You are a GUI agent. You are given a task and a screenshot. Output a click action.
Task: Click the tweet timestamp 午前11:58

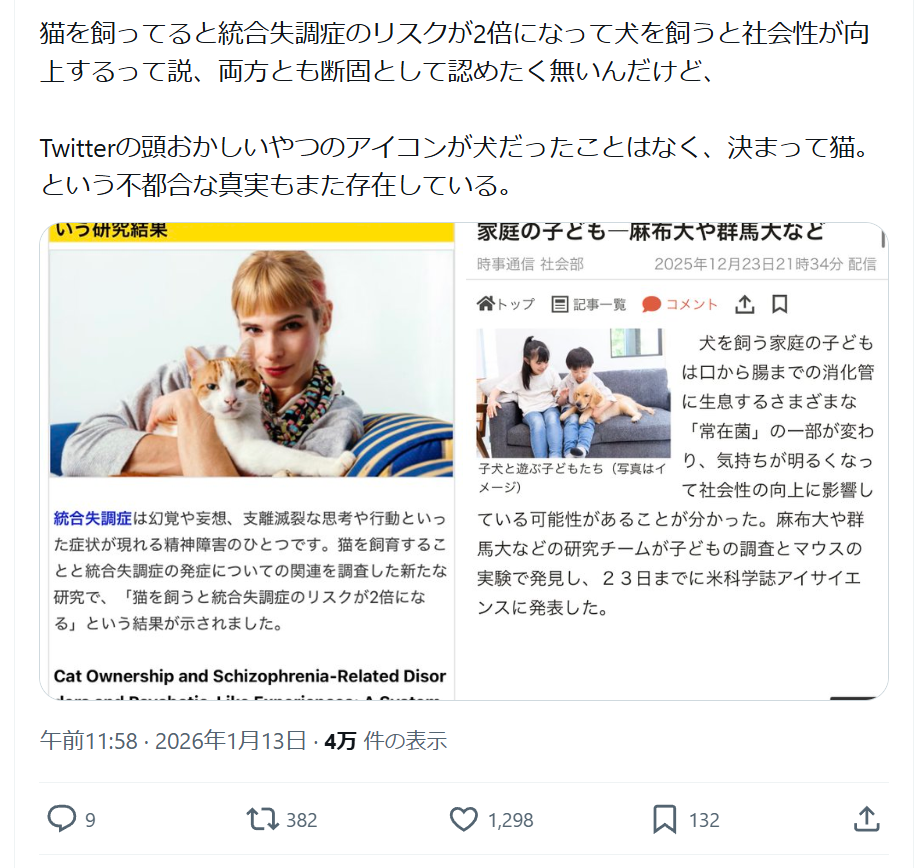[88, 740]
